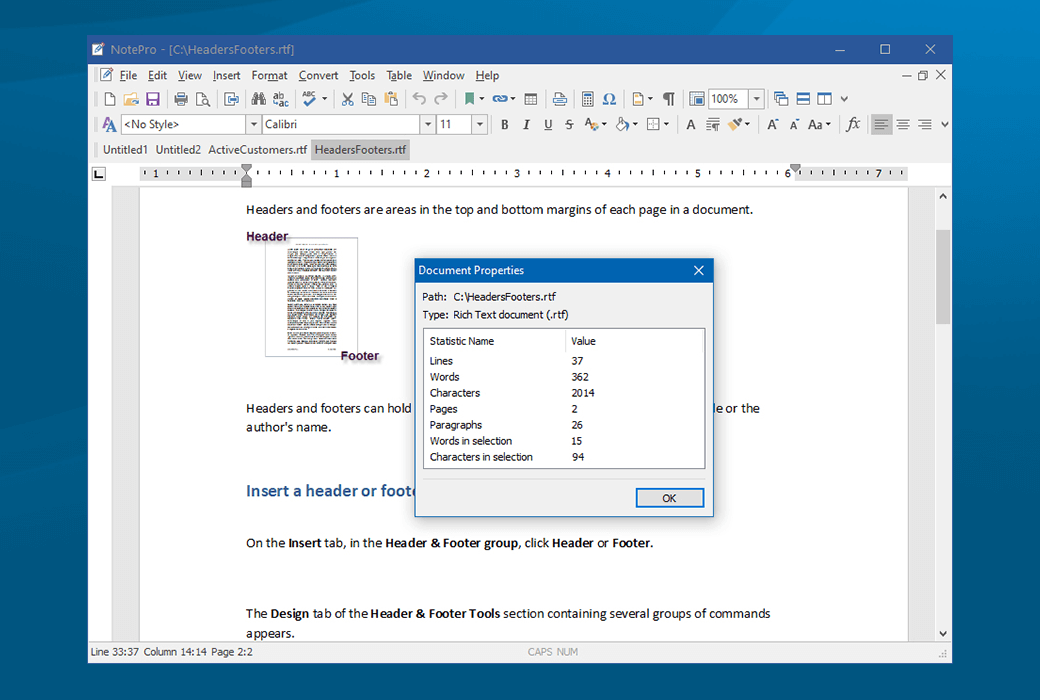Open the Insert menu

(226, 76)
